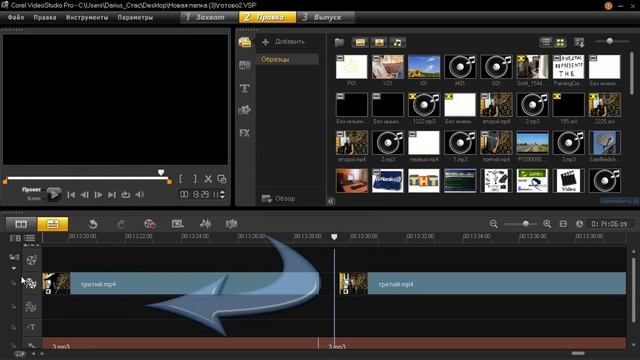
Task: Select the Образцы library folder
Action: click(x=287, y=59)
